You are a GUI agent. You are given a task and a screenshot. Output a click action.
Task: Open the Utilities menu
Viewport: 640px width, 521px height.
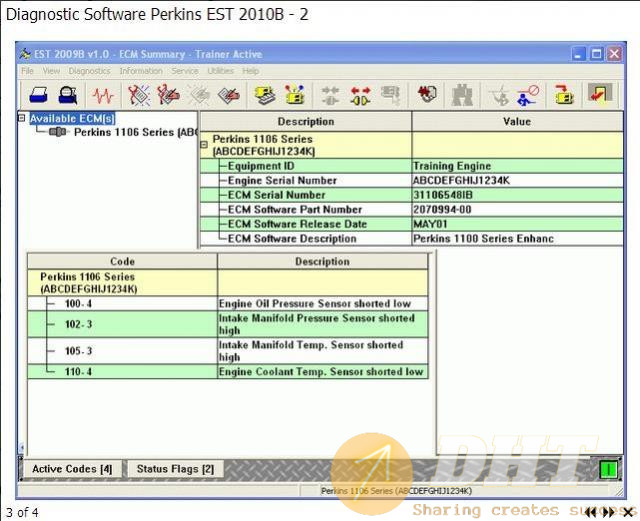pyautogui.click(x=220, y=71)
